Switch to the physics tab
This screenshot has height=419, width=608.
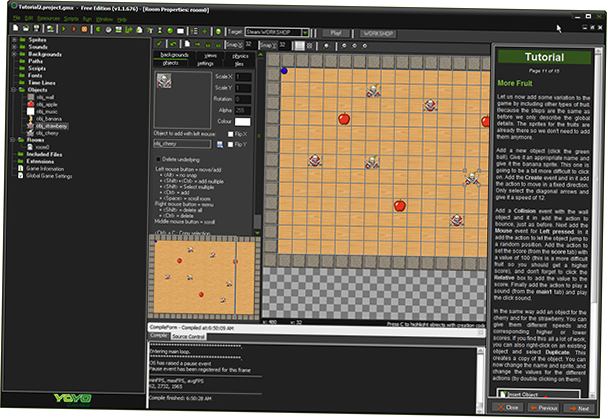(240, 56)
